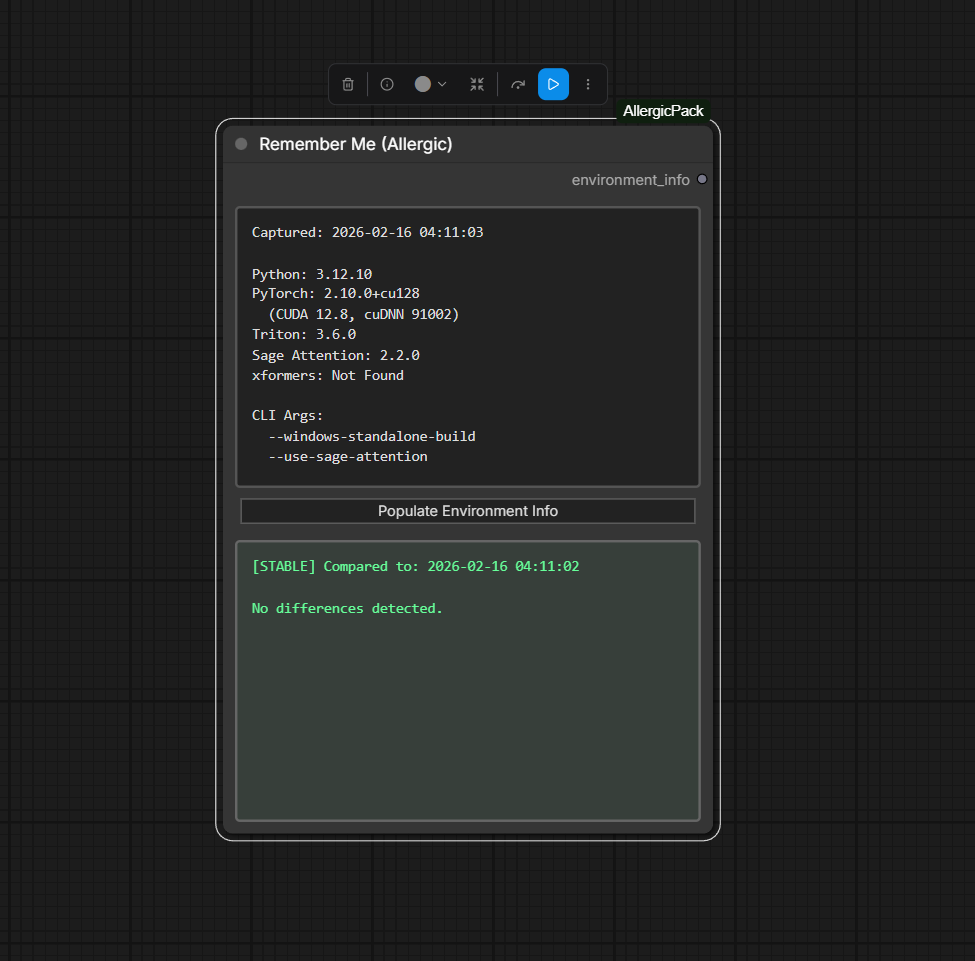Bypass the node using the curved arrow icon

tap(518, 84)
